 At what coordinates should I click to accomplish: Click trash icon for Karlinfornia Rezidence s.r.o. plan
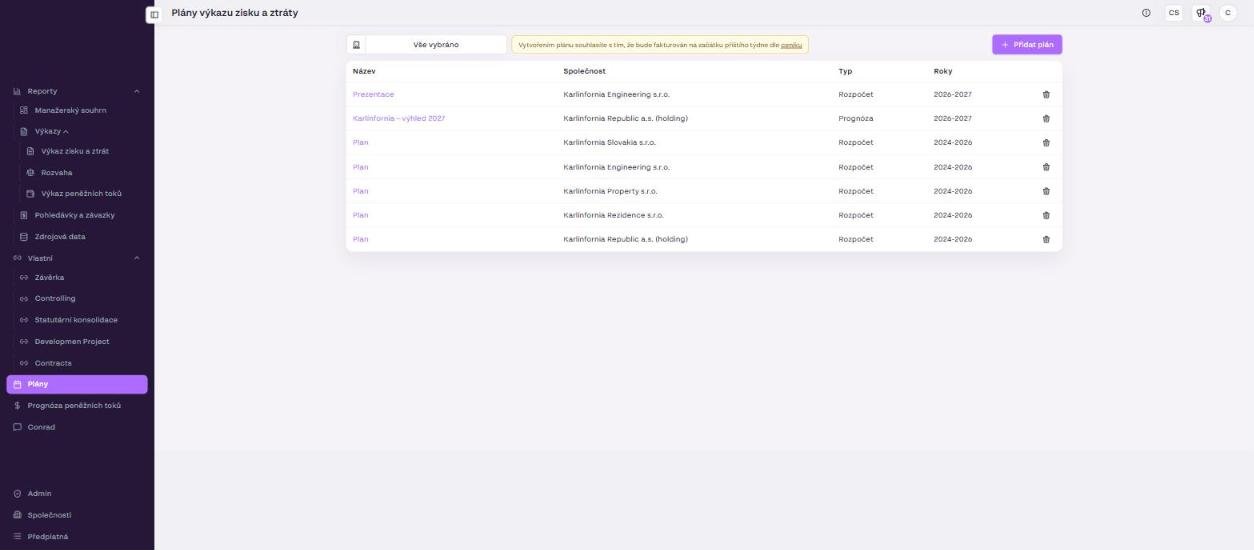1046,215
